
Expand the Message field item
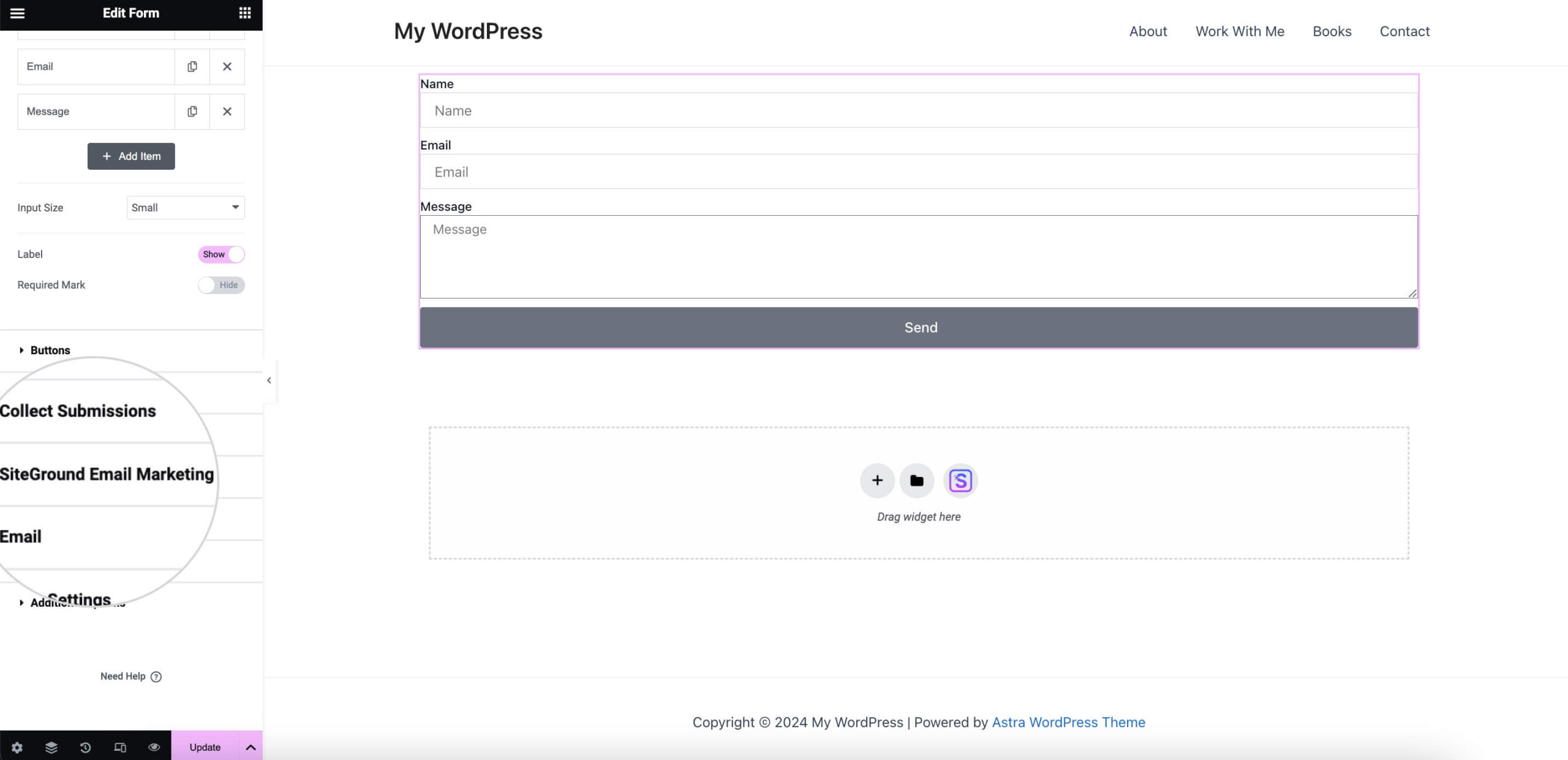(x=96, y=112)
